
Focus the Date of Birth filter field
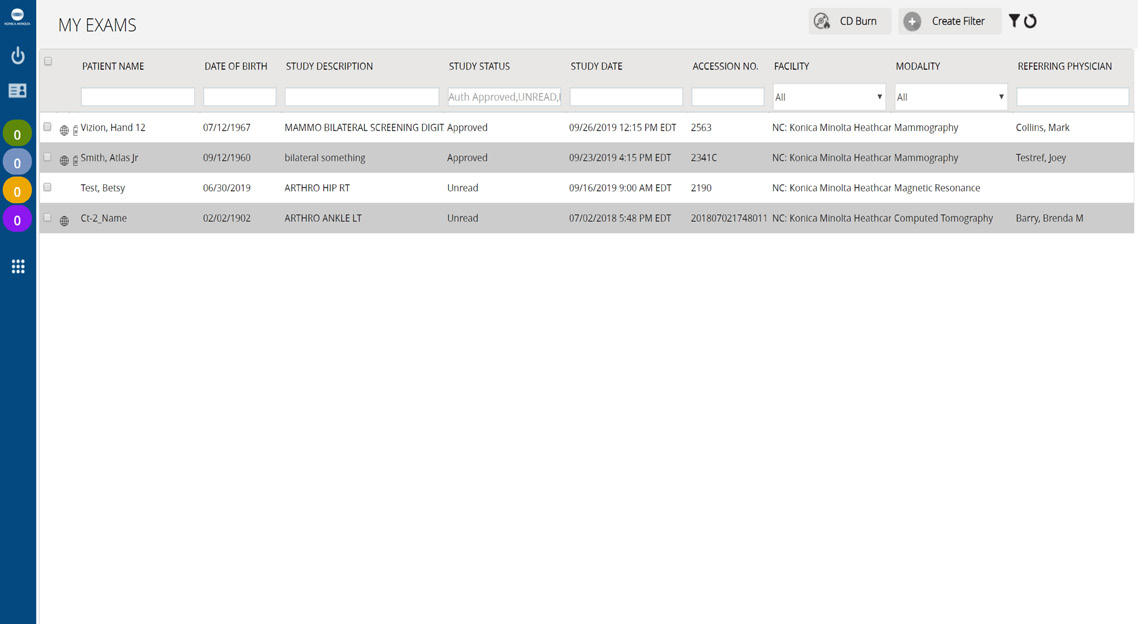click(x=240, y=97)
